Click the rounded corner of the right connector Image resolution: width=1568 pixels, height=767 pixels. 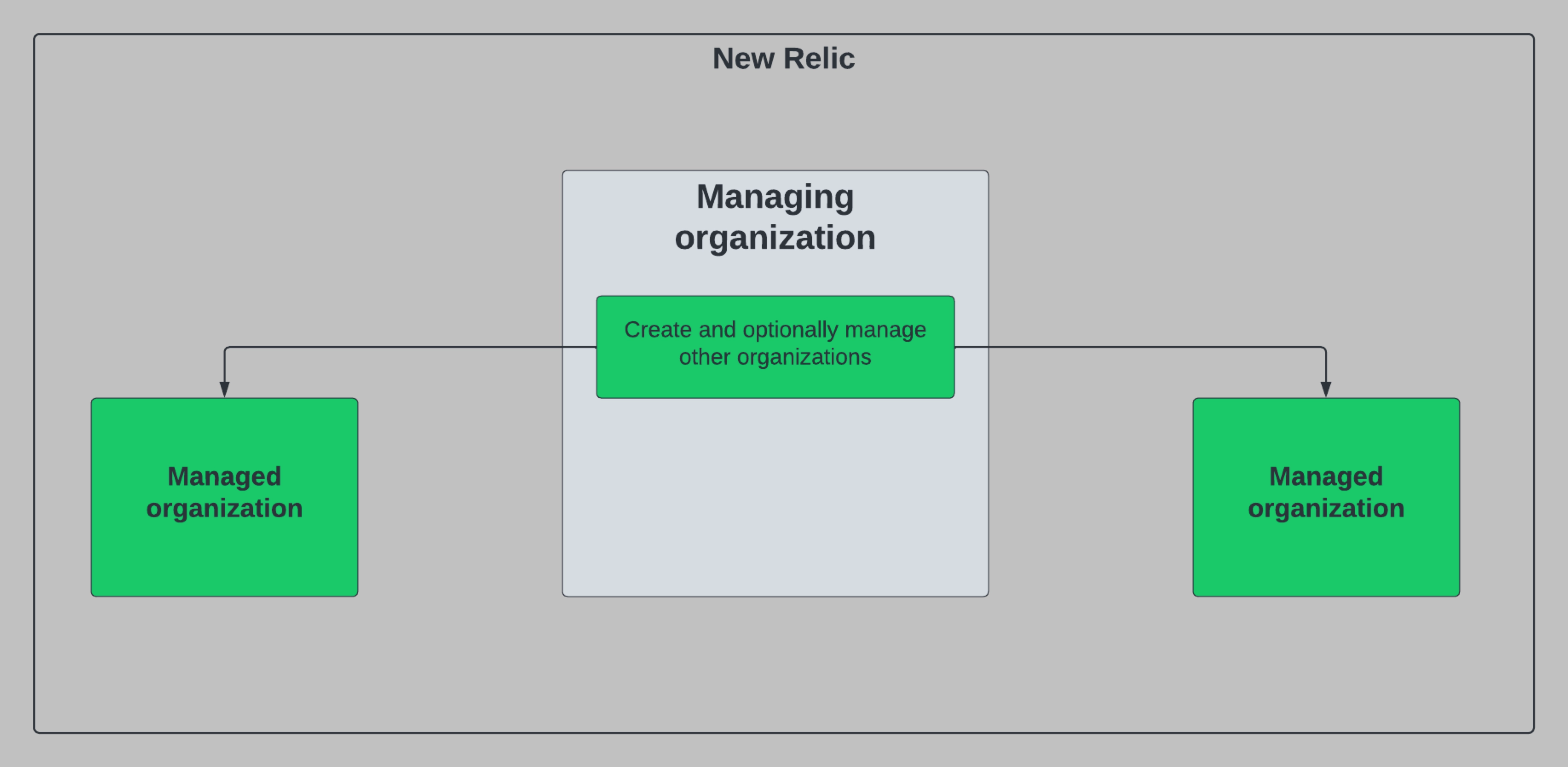pyautogui.click(x=1324, y=349)
